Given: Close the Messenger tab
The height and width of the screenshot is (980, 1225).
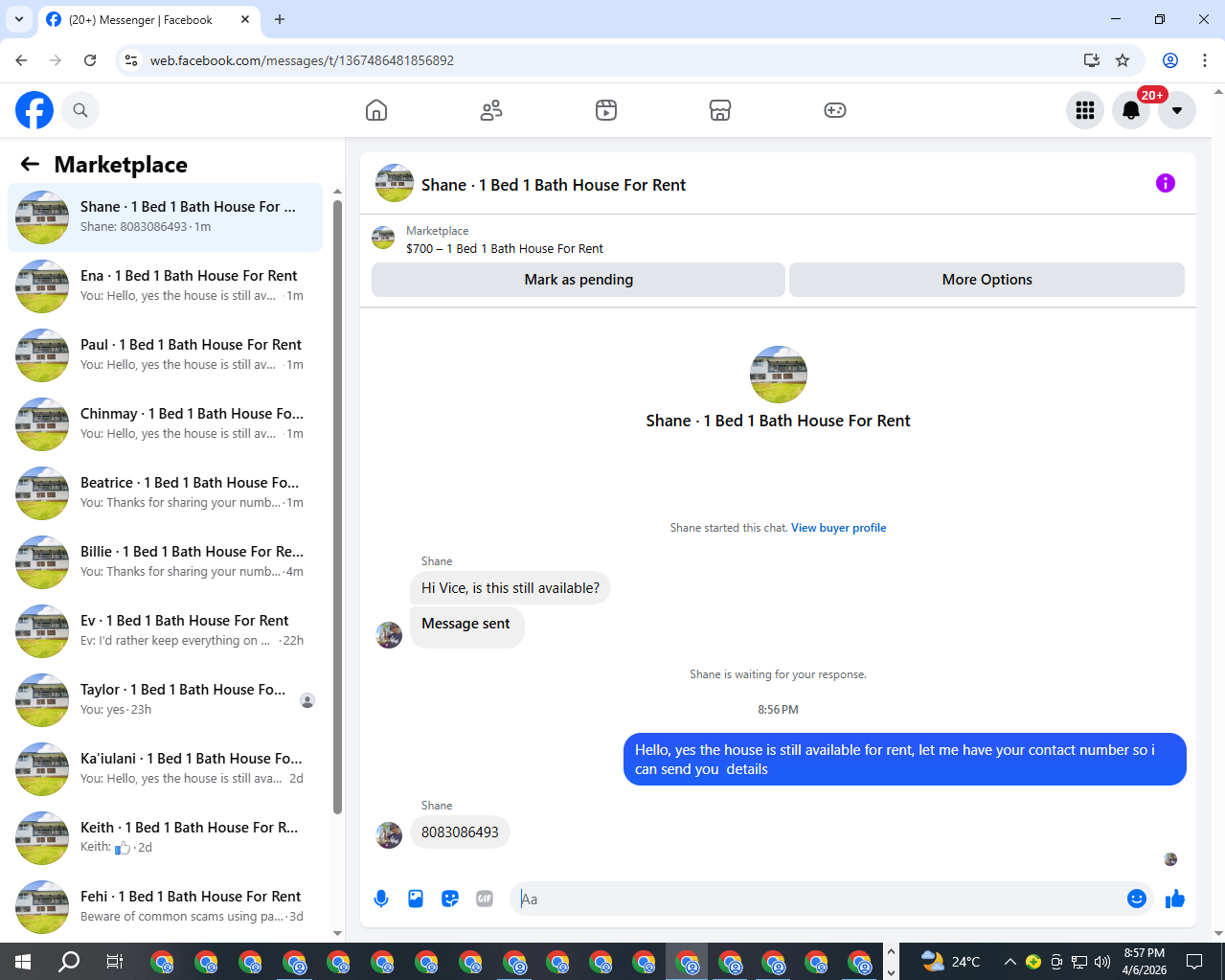Looking at the screenshot, I should pos(245,19).
